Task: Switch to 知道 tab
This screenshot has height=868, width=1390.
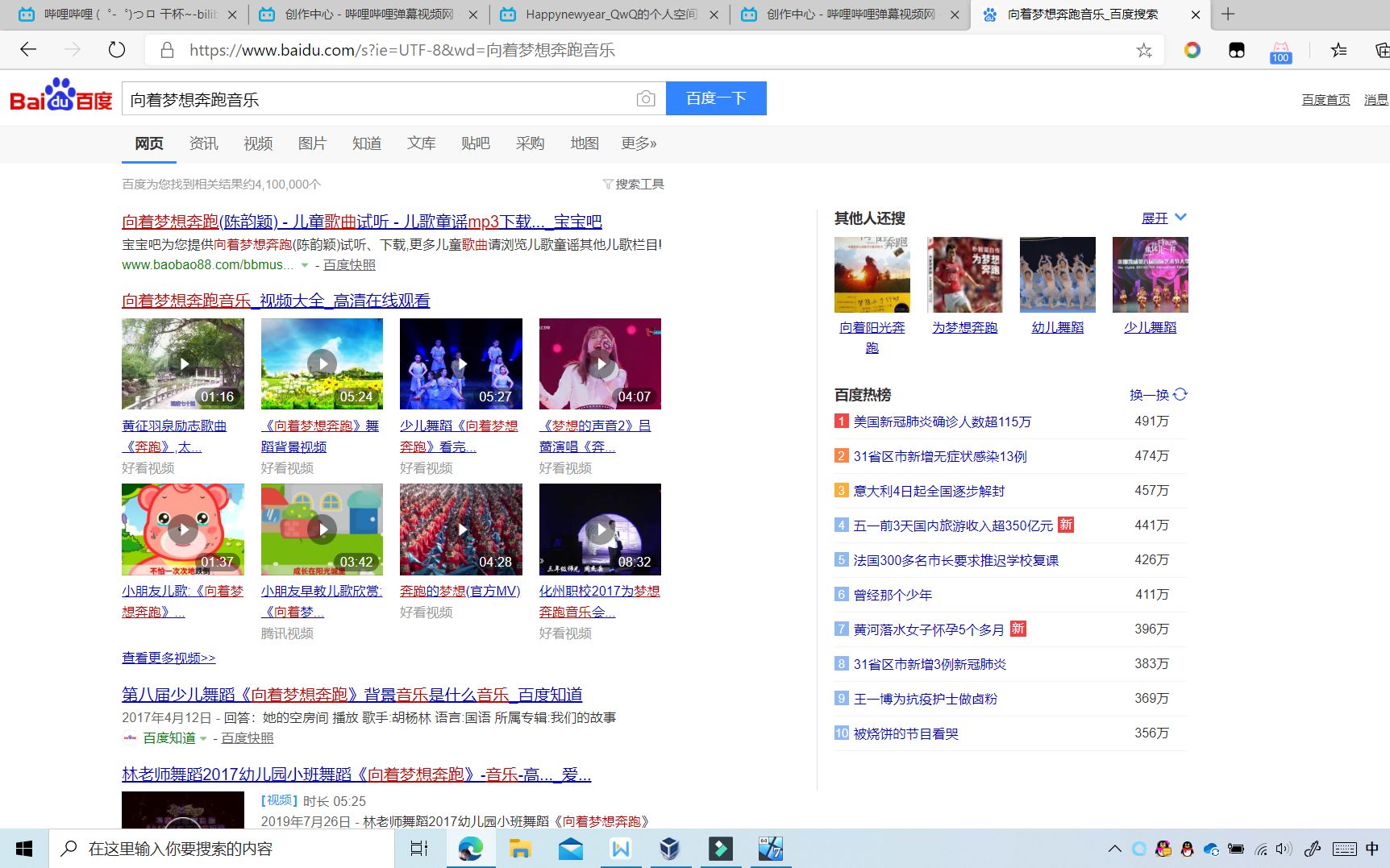Action: tap(367, 143)
